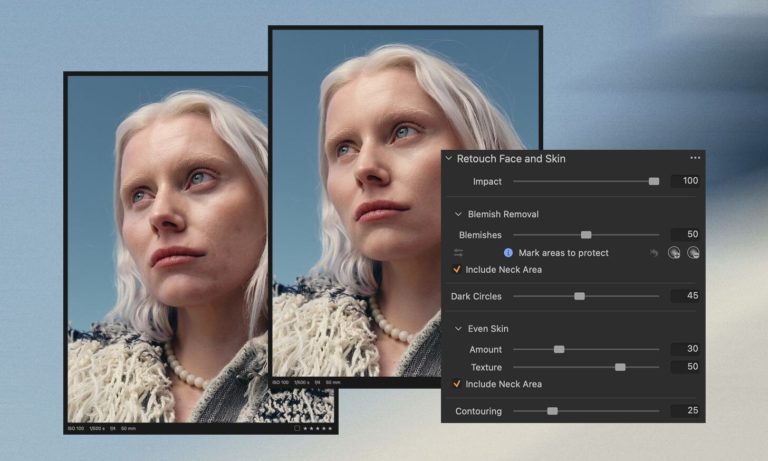Uncheck Include Neck Area under Blemish Removal
768x461 pixels.
(456, 269)
